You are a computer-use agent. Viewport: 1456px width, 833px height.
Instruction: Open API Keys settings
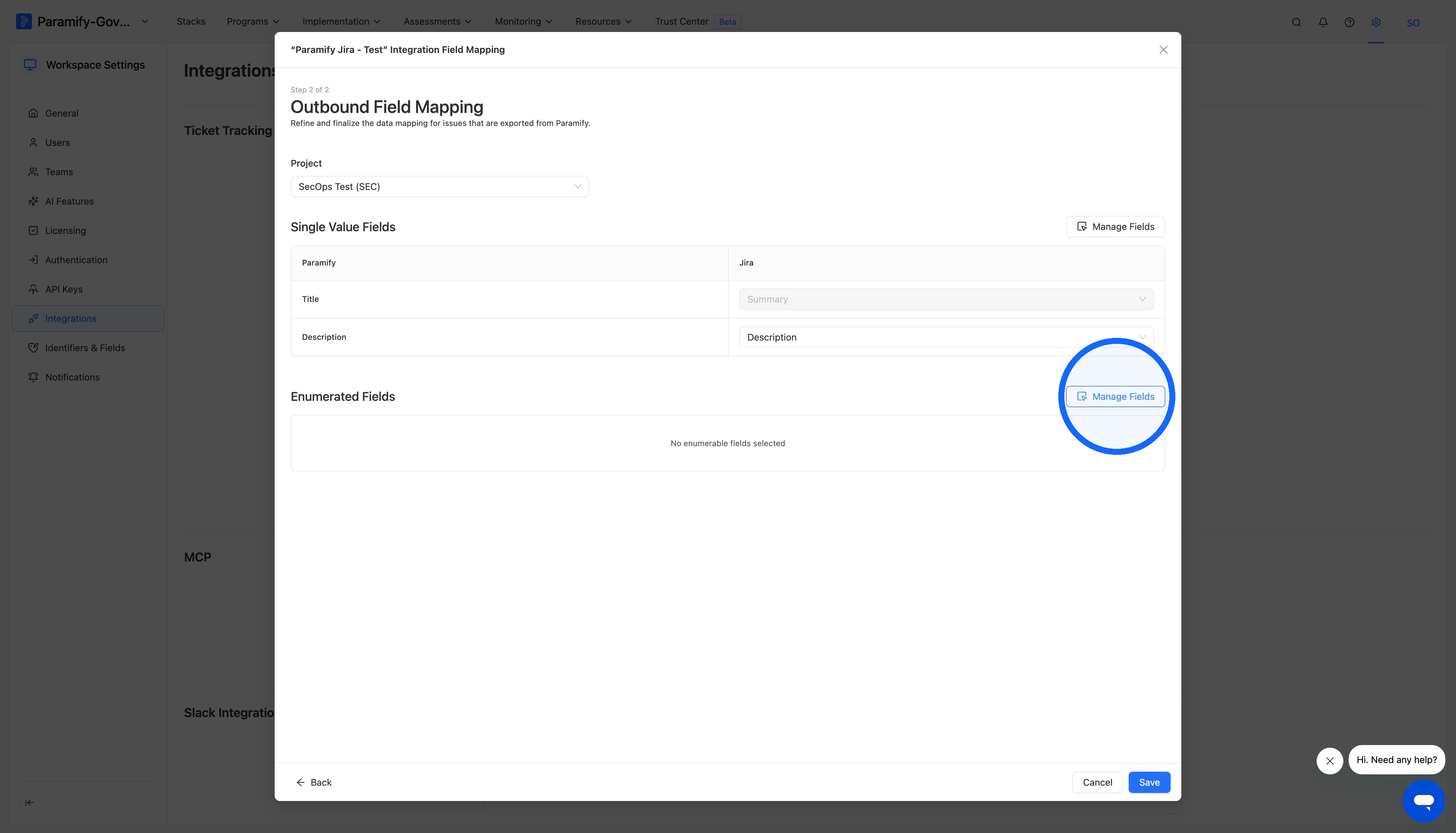pos(88,289)
